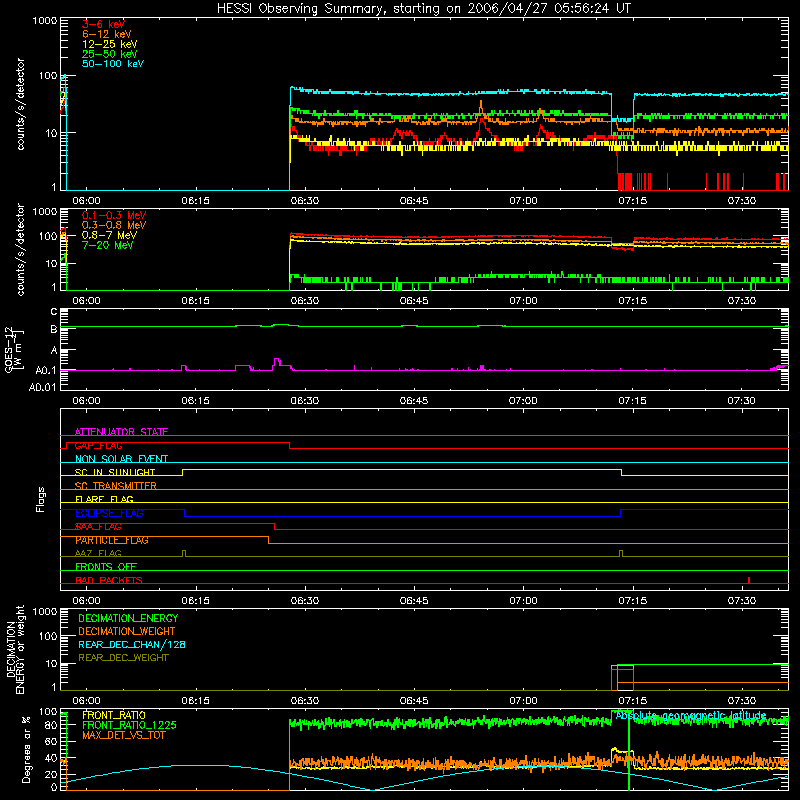
Task: Click the GOES-12 axis label
Action: (x=13, y=349)
